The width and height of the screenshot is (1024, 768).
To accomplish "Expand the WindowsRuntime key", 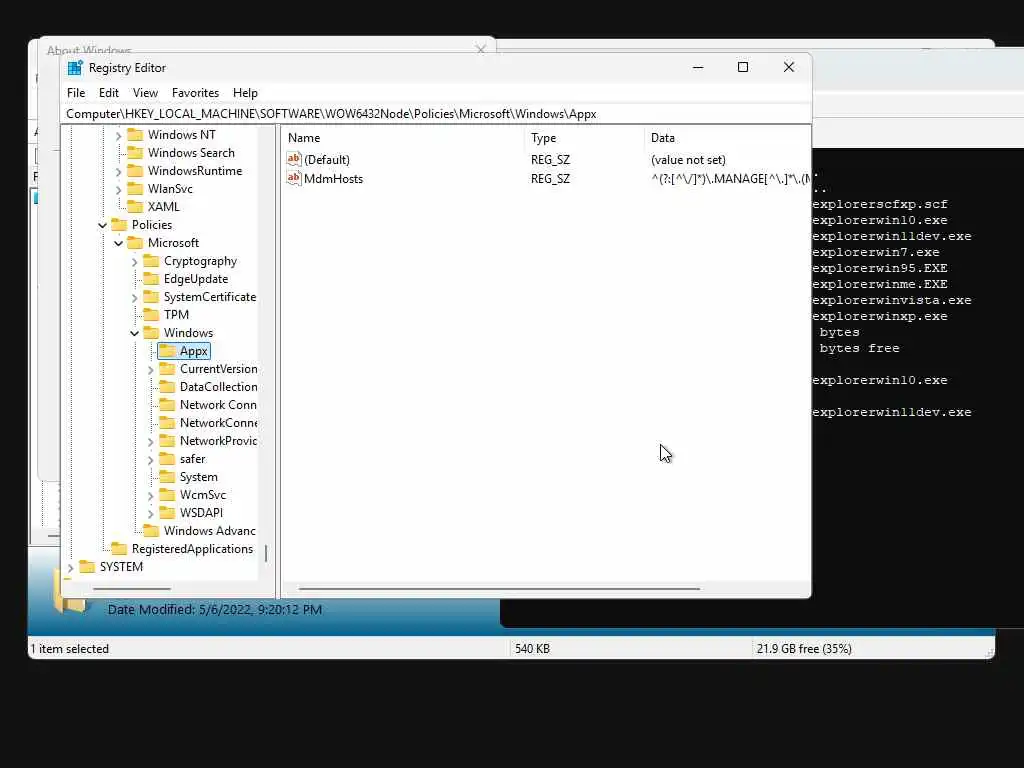I will coord(118,172).
